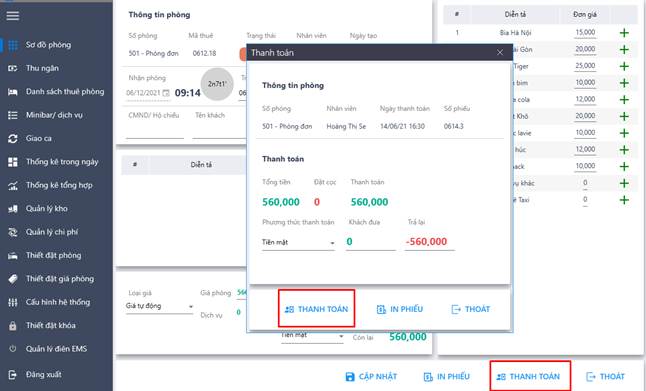The image size is (646, 391).
Task: Click THANH TOÁN in the payment dialog
Action: 316,309
